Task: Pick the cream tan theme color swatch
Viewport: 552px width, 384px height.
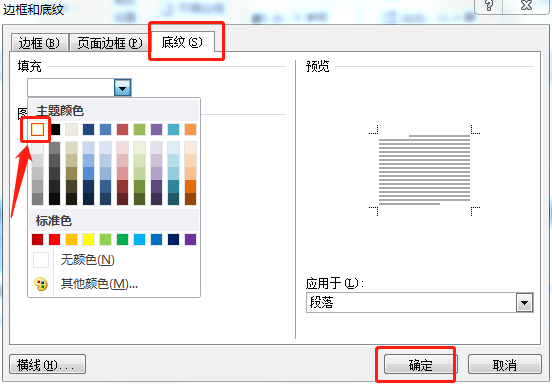Action: [71, 129]
